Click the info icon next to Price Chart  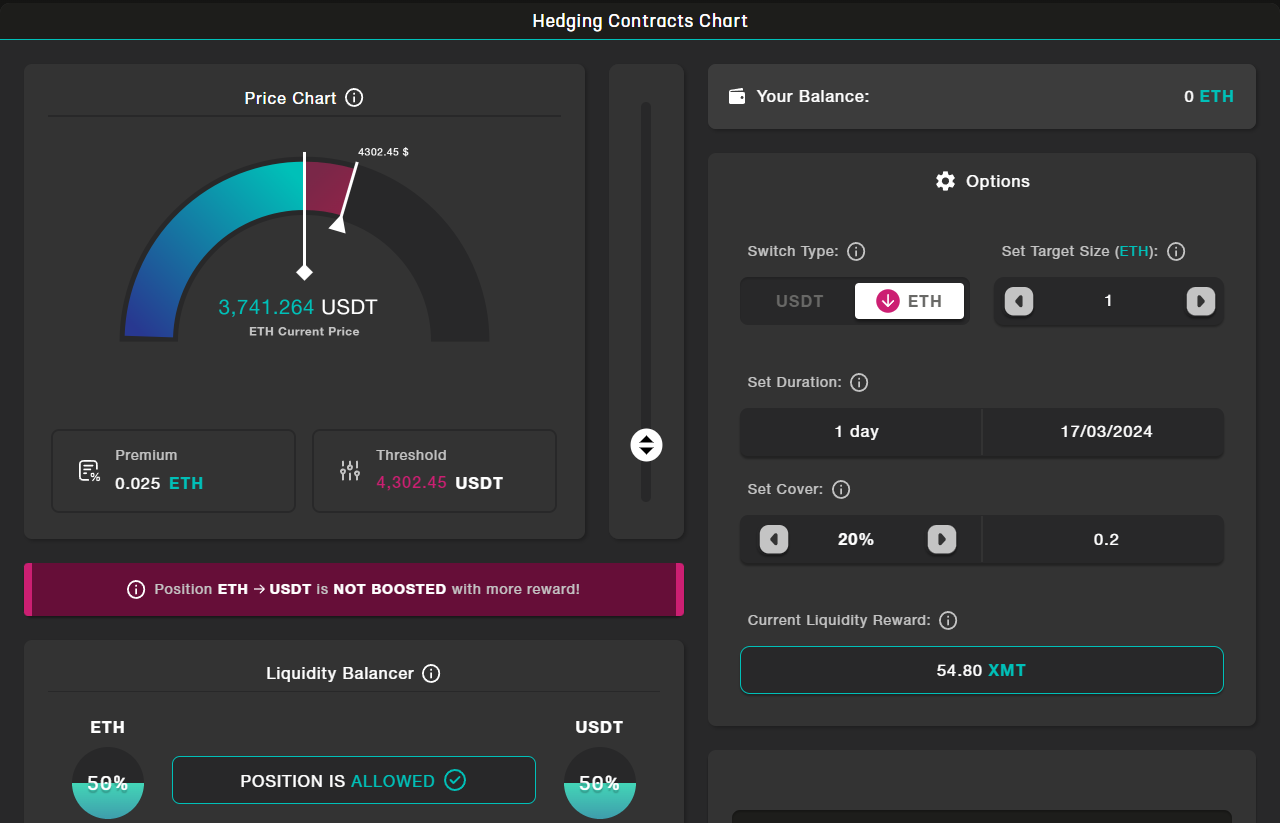tap(354, 98)
